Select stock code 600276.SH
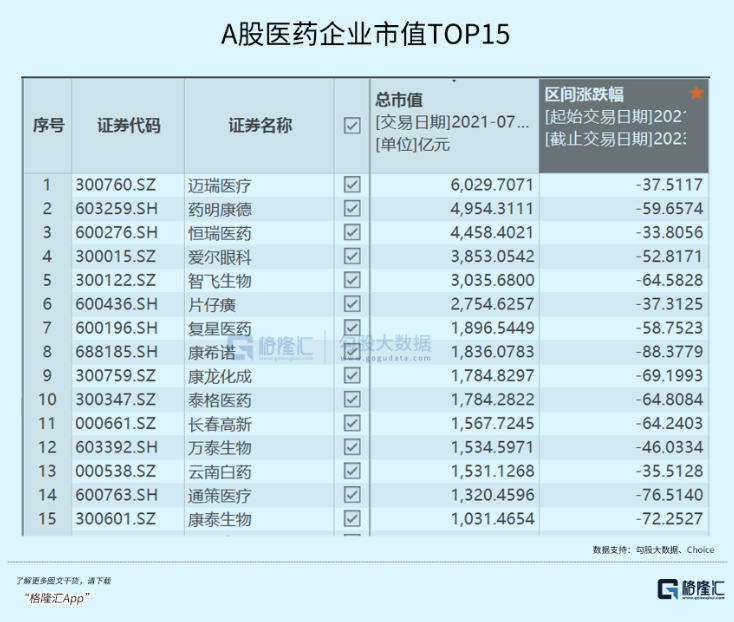Screen dimensions: 734x622 117,233
